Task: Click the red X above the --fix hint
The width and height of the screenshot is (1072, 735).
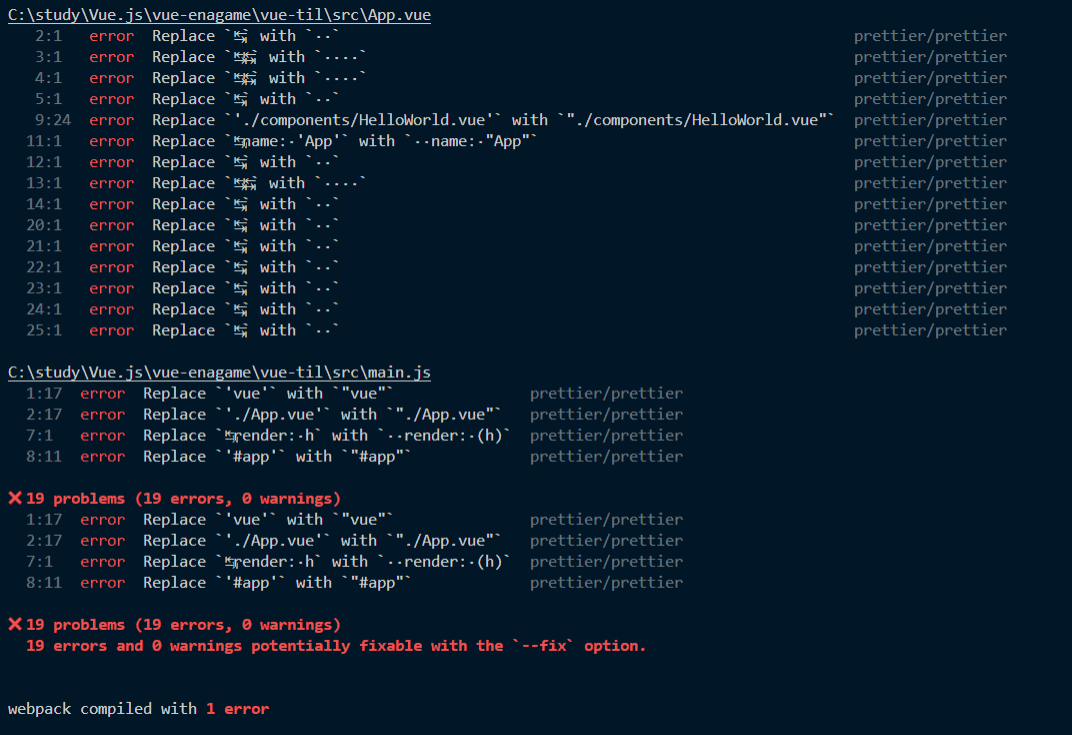Action: click(x=15, y=624)
